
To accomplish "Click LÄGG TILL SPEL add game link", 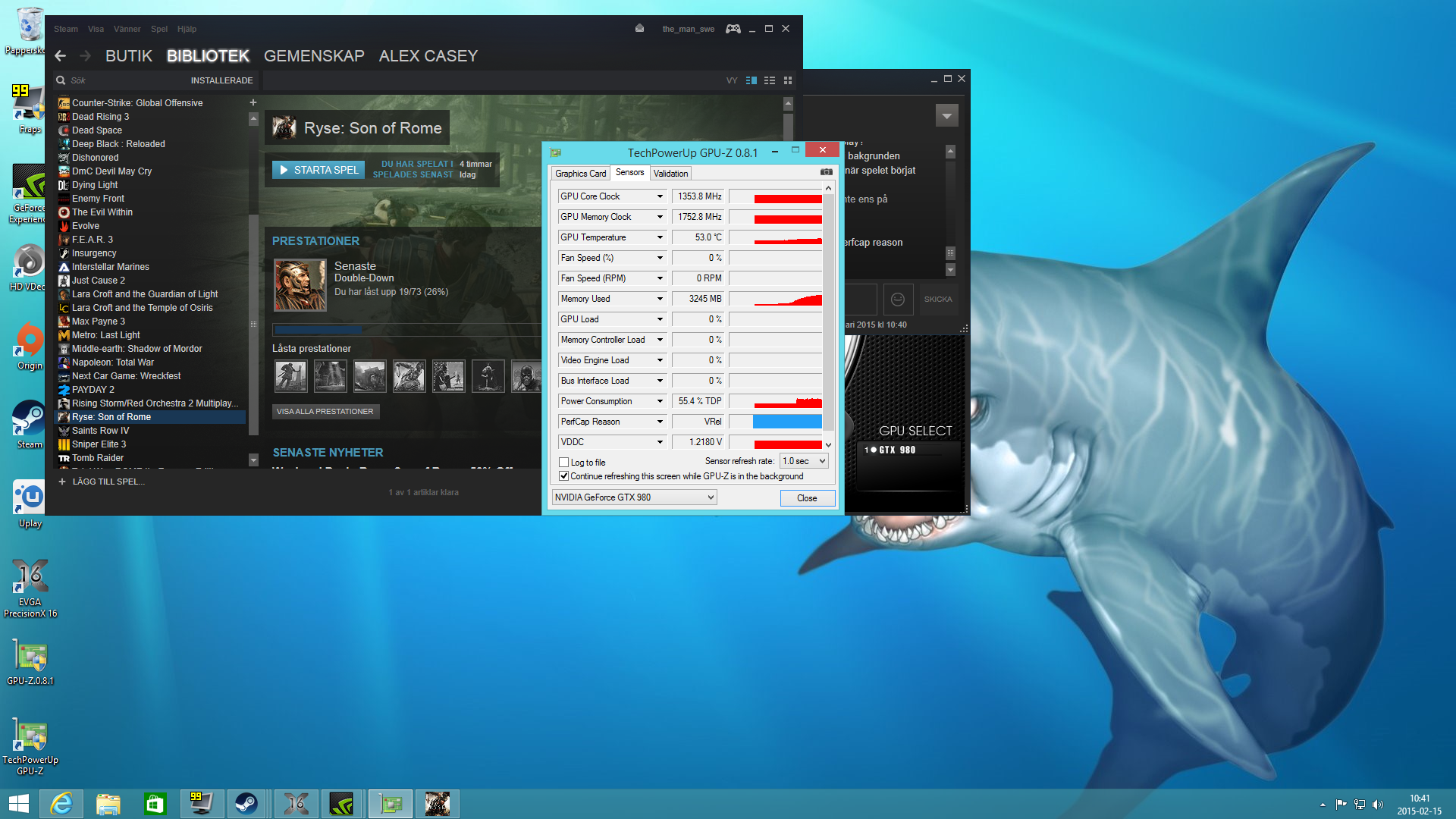I will pyautogui.click(x=102, y=482).
